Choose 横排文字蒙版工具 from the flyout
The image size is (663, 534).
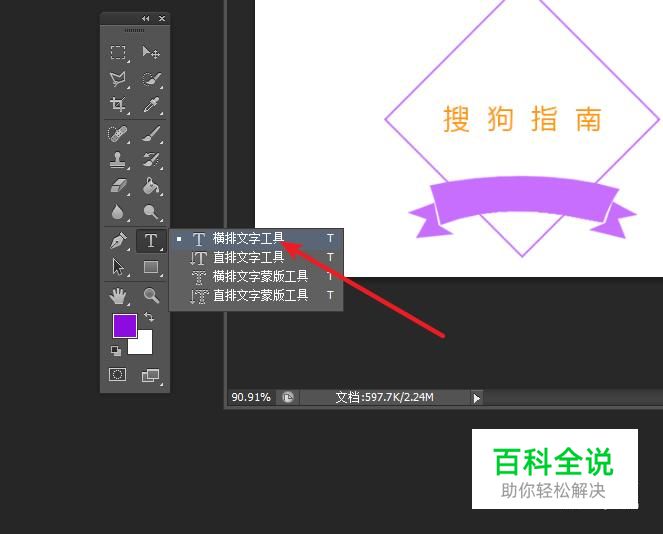pos(256,276)
